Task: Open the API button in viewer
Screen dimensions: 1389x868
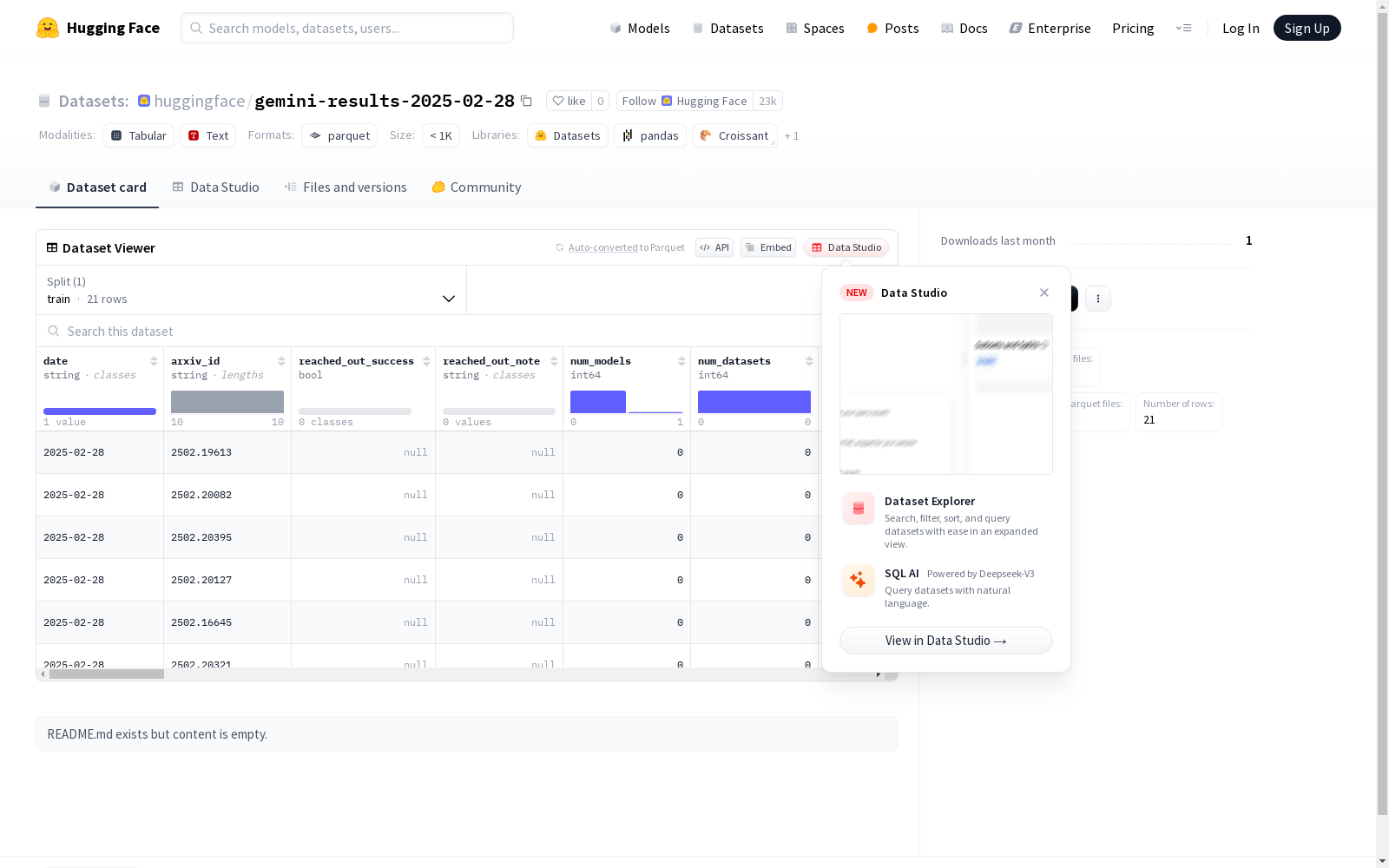Action: pyautogui.click(x=714, y=247)
